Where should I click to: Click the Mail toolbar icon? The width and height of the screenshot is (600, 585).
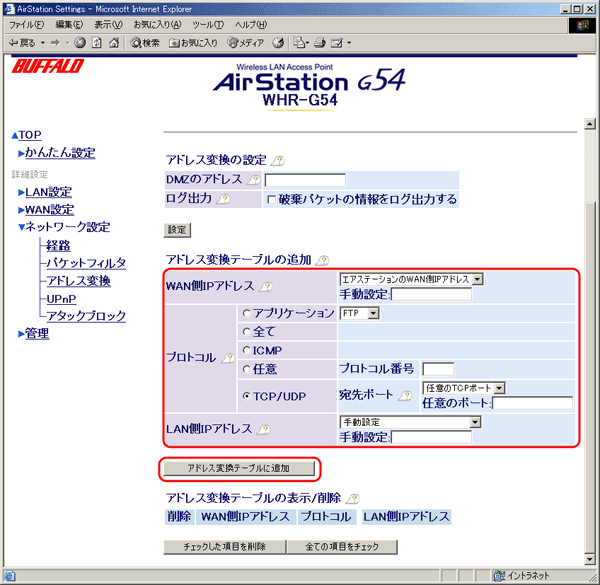coord(299,43)
